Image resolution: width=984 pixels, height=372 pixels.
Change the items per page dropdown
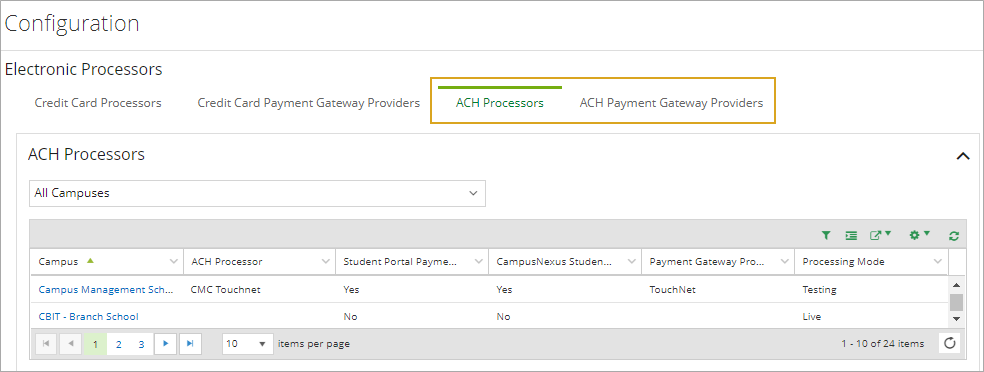pyautogui.click(x=247, y=344)
